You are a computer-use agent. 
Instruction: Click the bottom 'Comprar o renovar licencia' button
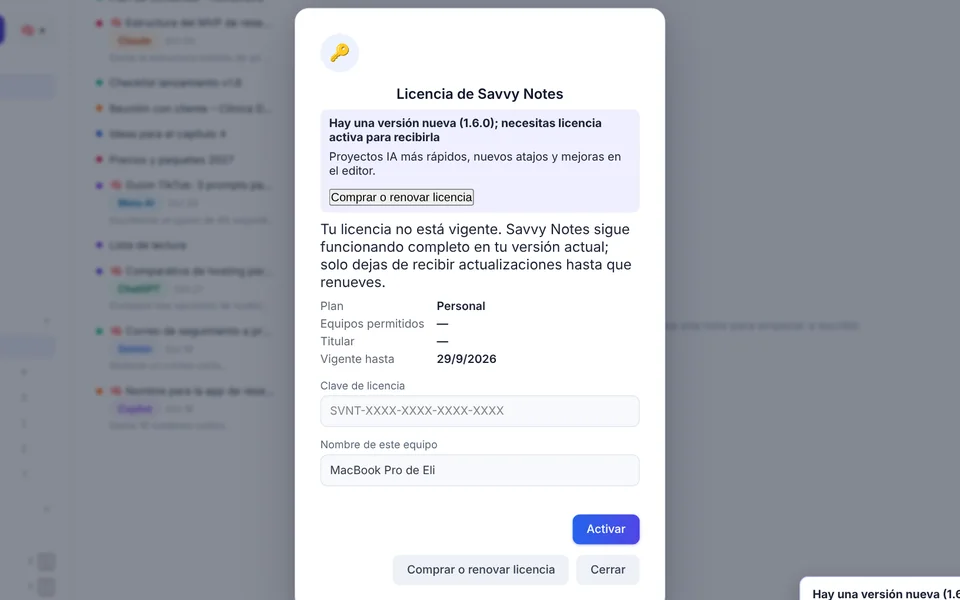point(481,569)
